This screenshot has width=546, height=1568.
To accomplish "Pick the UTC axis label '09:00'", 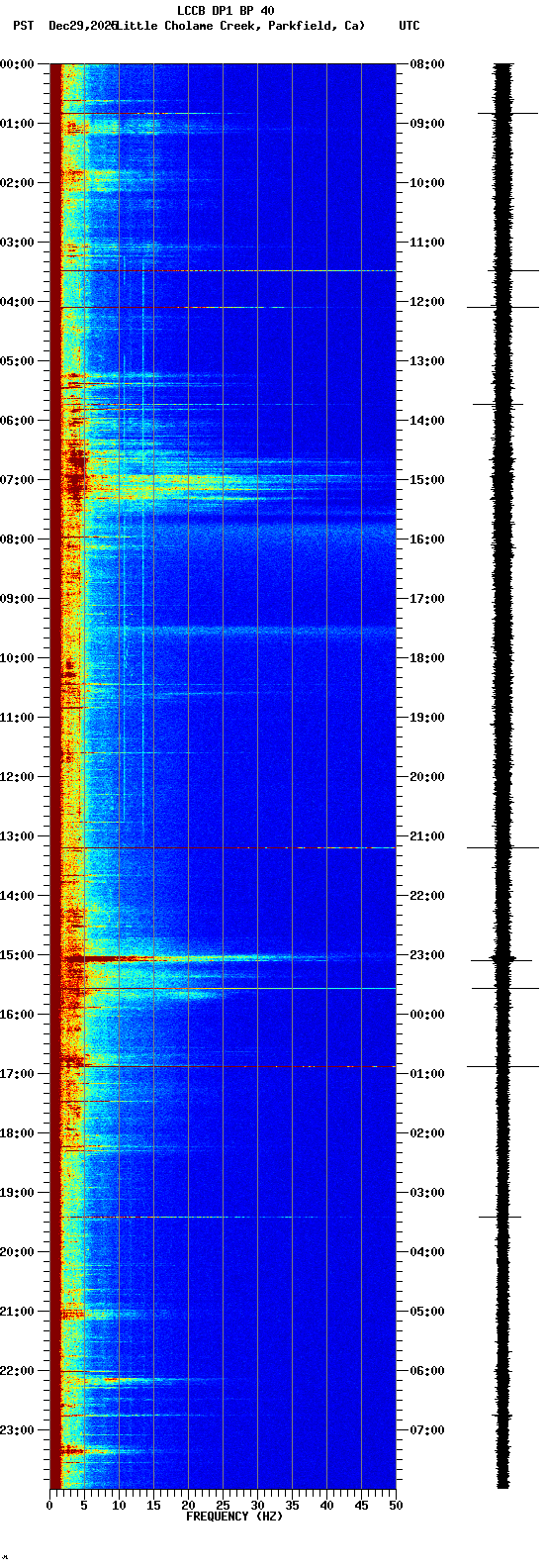I will point(427,124).
